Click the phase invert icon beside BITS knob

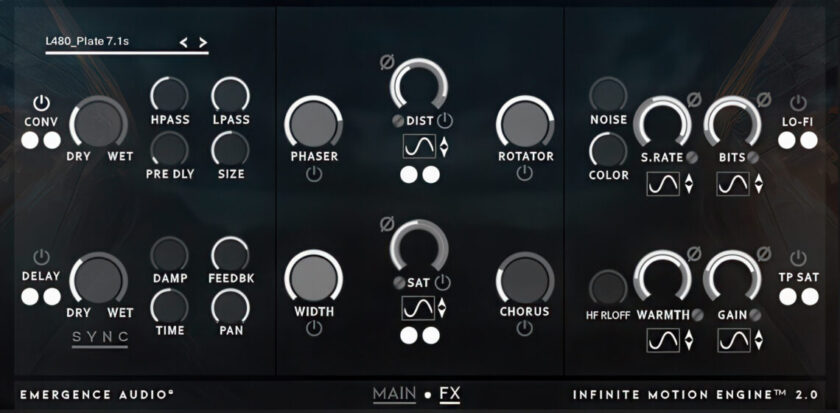tap(763, 99)
